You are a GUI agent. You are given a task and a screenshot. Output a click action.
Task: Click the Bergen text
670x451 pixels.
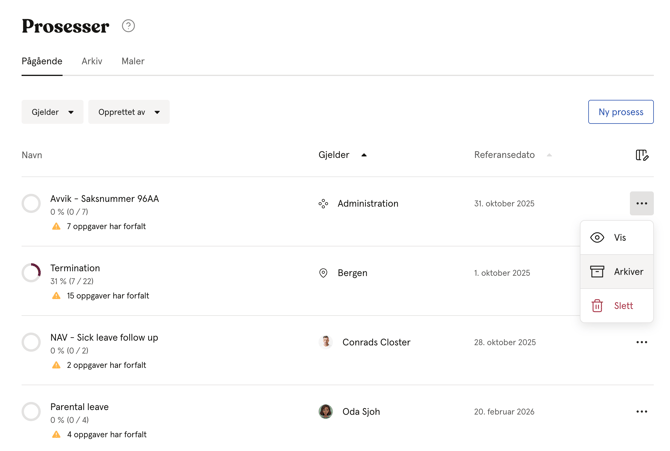click(x=353, y=273)
